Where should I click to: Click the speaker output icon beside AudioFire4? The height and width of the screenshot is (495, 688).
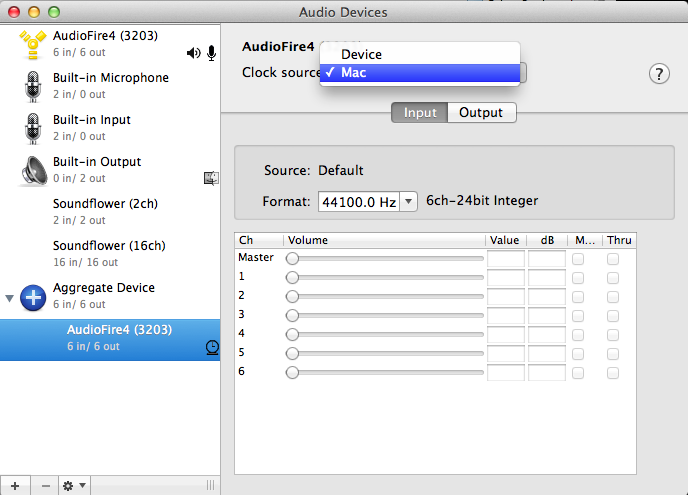[194, 53]
